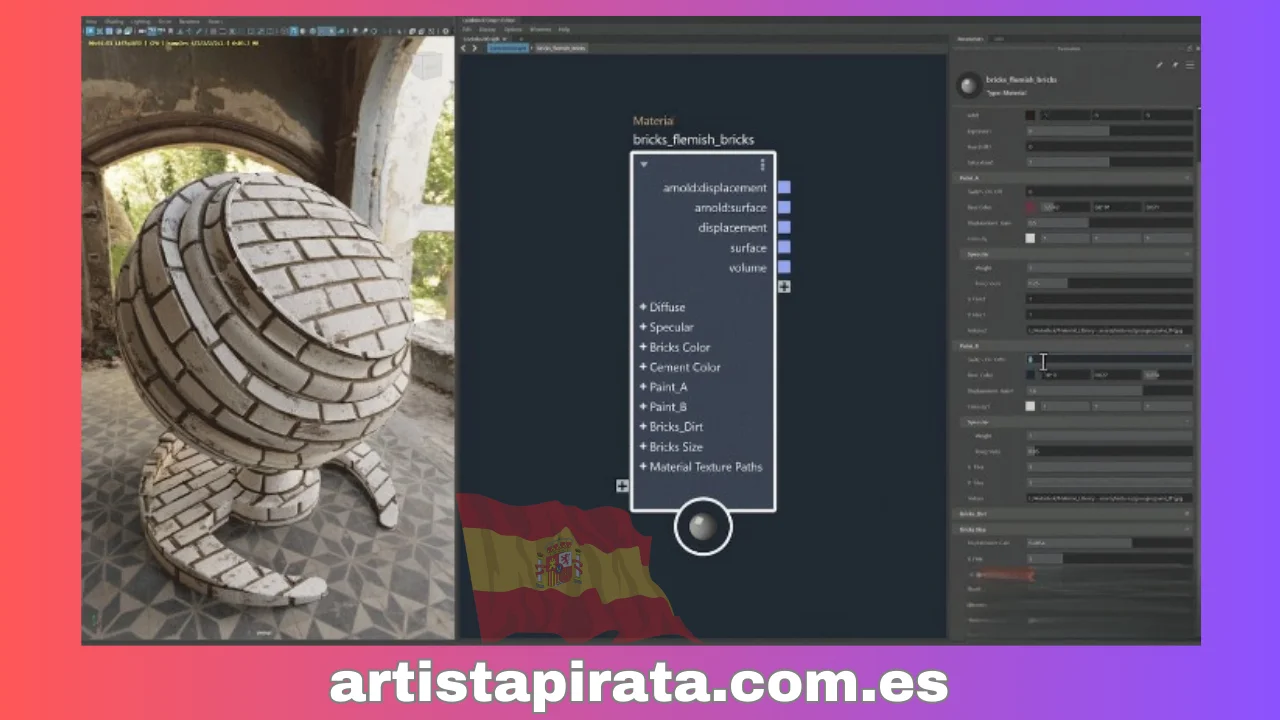1280x720 pixels.
Task: Expand the Bricks Color parameter group
Action: [x=643, y=347]
